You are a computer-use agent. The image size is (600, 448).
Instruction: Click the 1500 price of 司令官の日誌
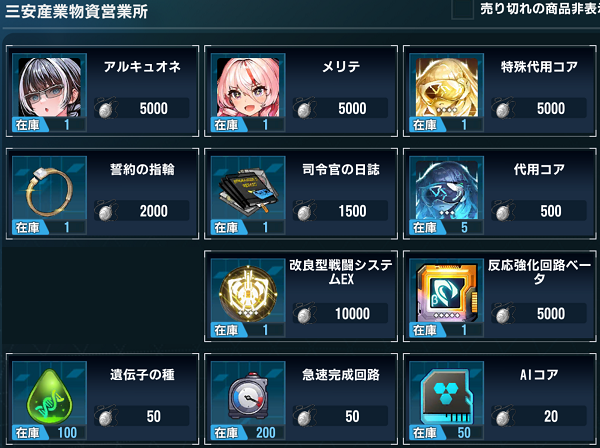click(352, 211)
